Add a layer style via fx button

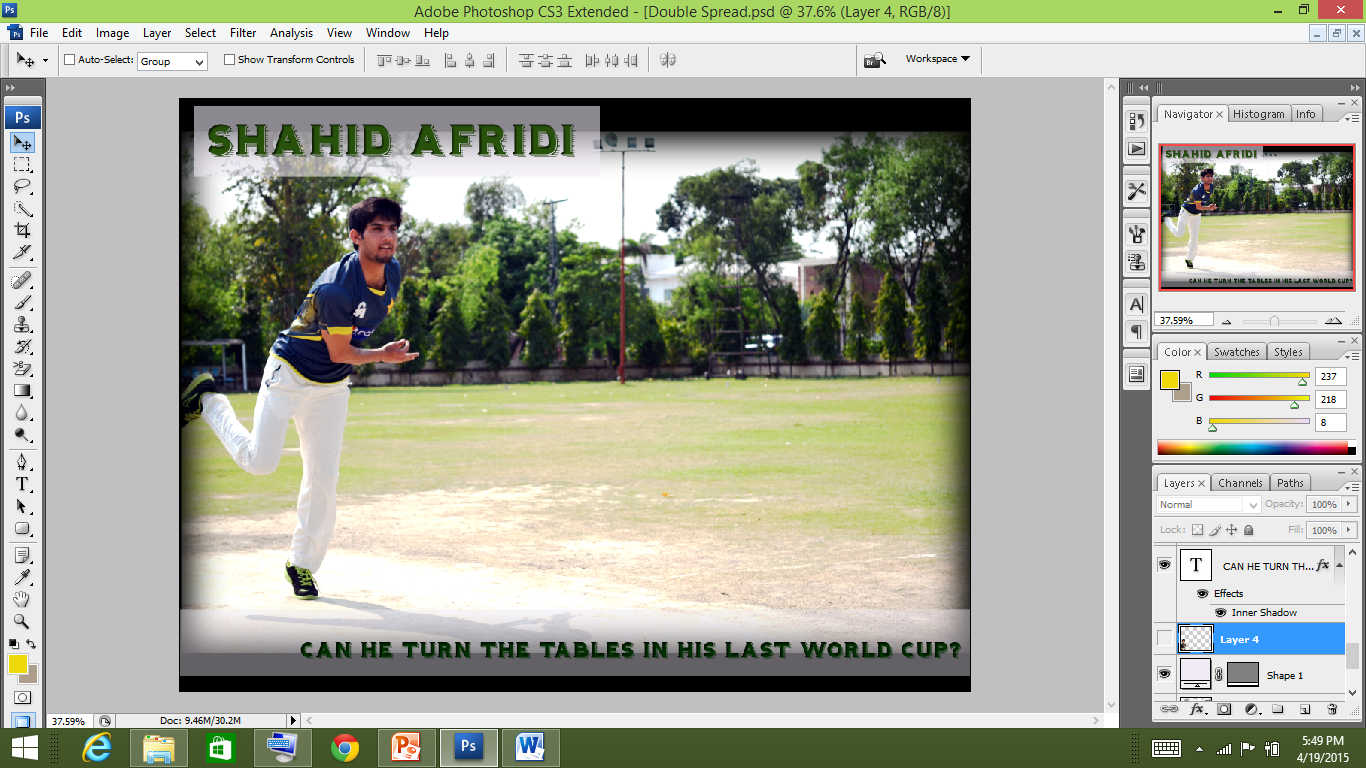coord(1197,709)
